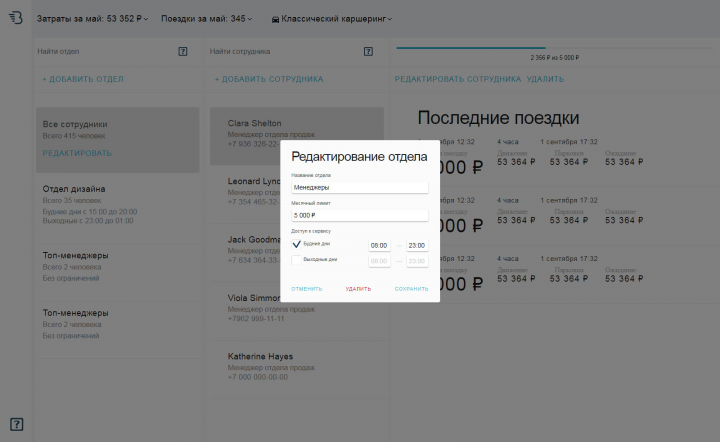Select Все сотрудники department

pos(118,140)
